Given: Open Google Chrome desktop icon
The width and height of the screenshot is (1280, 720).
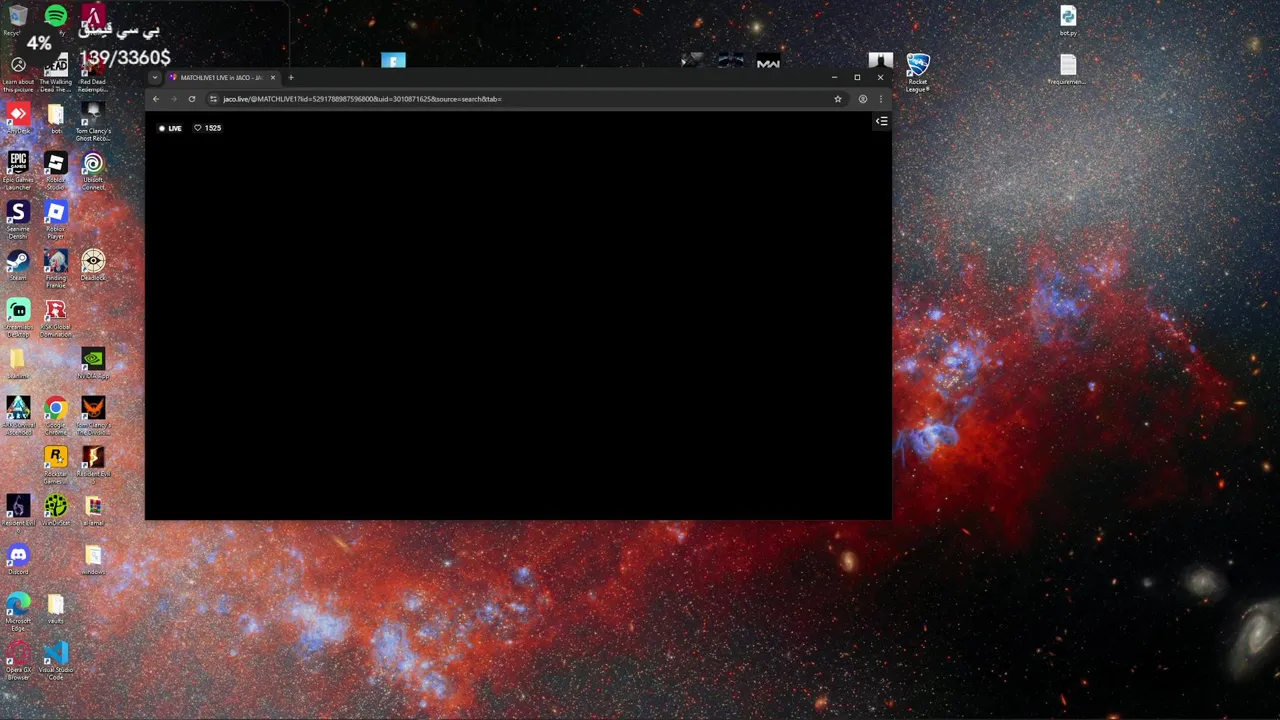Looking at the screenshot, I should 56,415.
